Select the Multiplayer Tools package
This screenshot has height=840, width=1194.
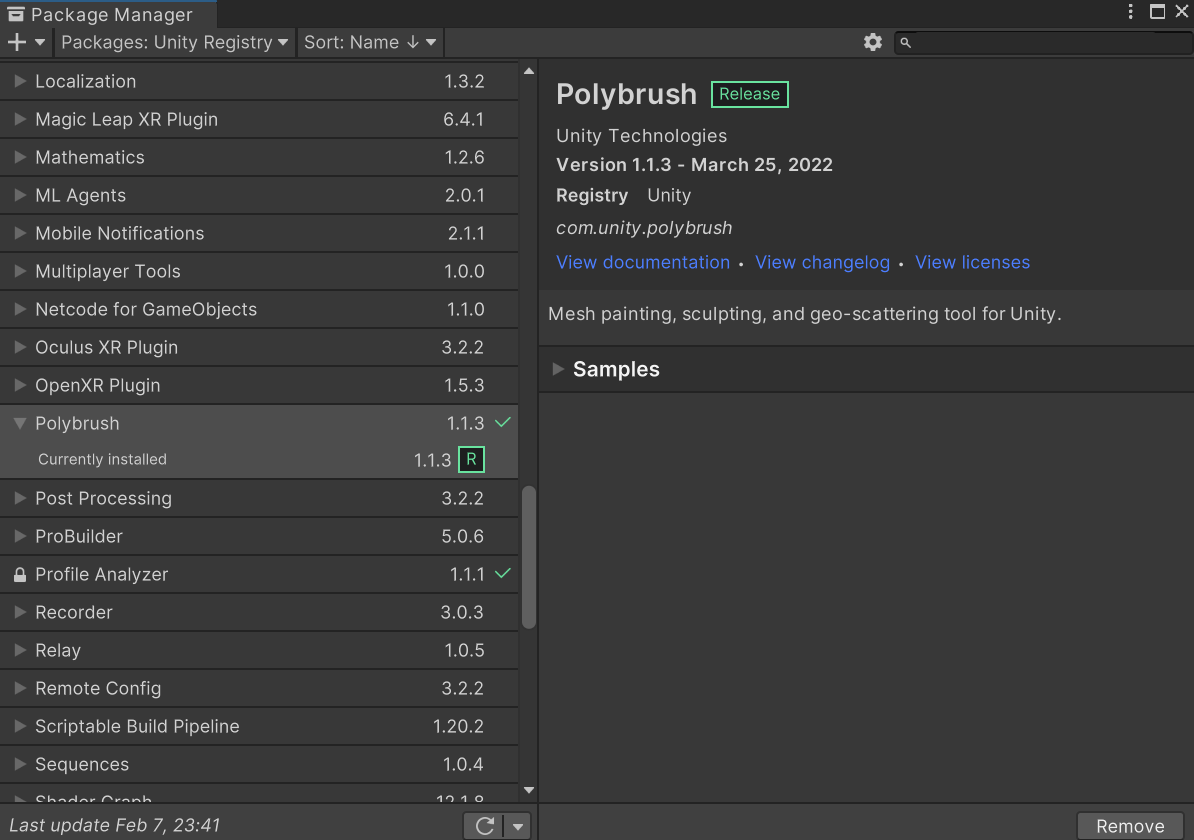(259, 272)
